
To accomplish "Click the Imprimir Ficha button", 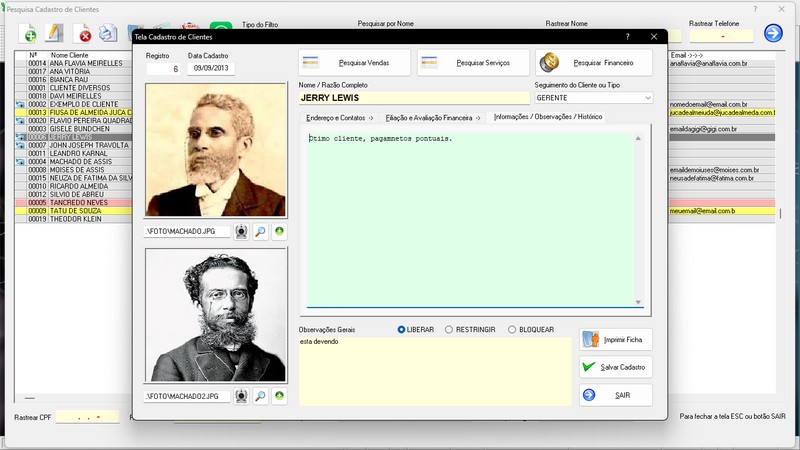I will tap(616, 340).
